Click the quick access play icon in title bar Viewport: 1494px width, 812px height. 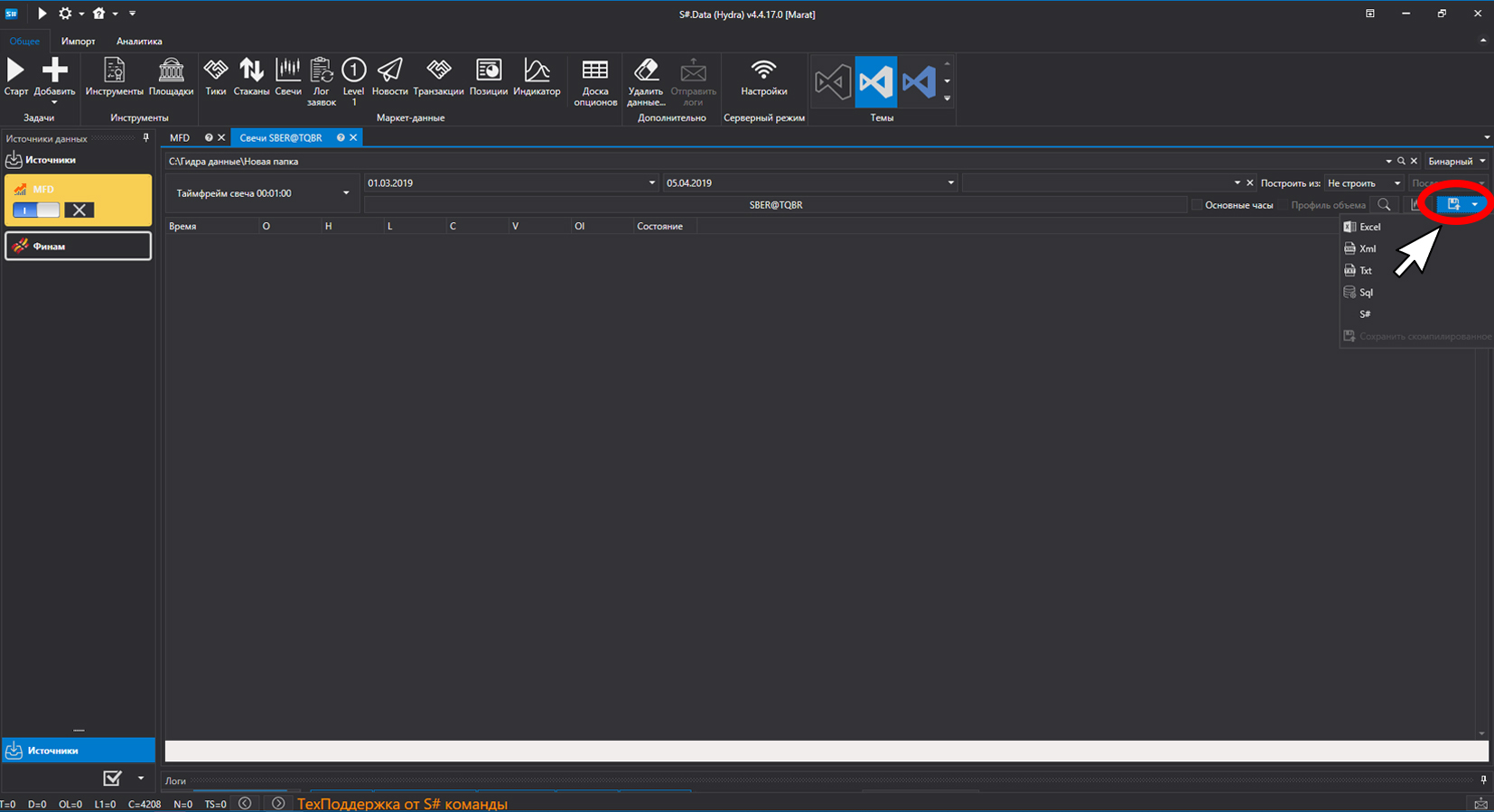[x=42, y=14]
